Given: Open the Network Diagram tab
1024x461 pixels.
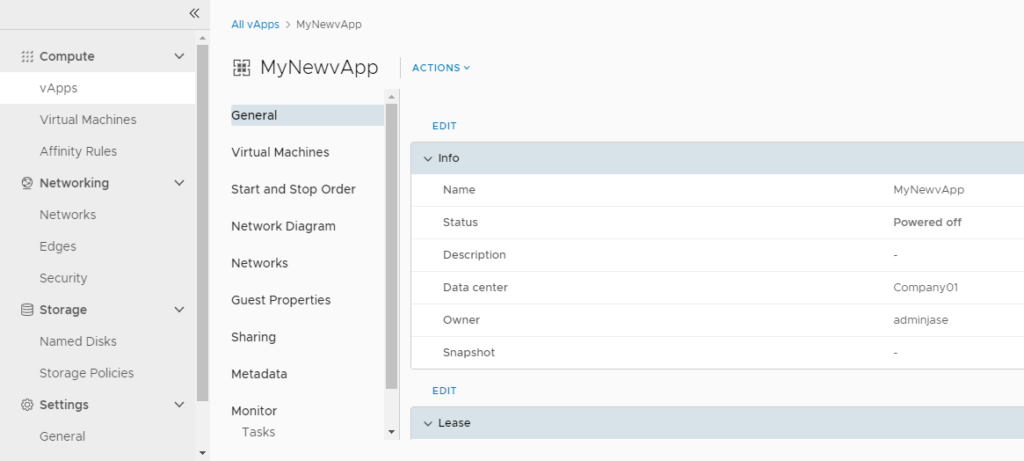Looking at the screenshot, I should [x=283, y=227].
